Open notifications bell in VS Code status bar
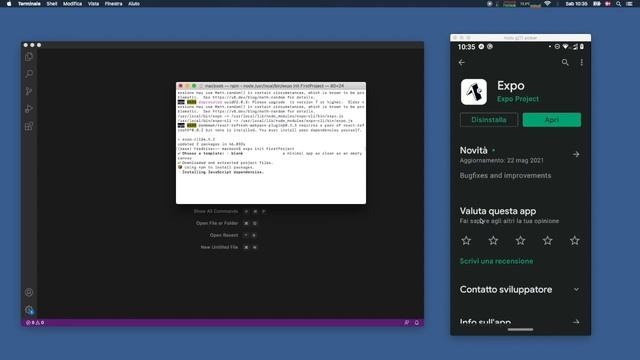The image size is (640, 360). (x=417, y=322)
